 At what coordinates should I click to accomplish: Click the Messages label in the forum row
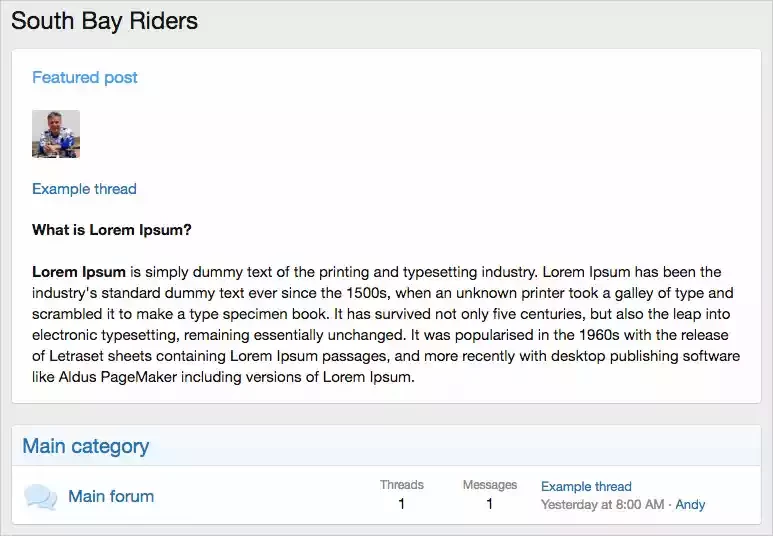(490, 485)
